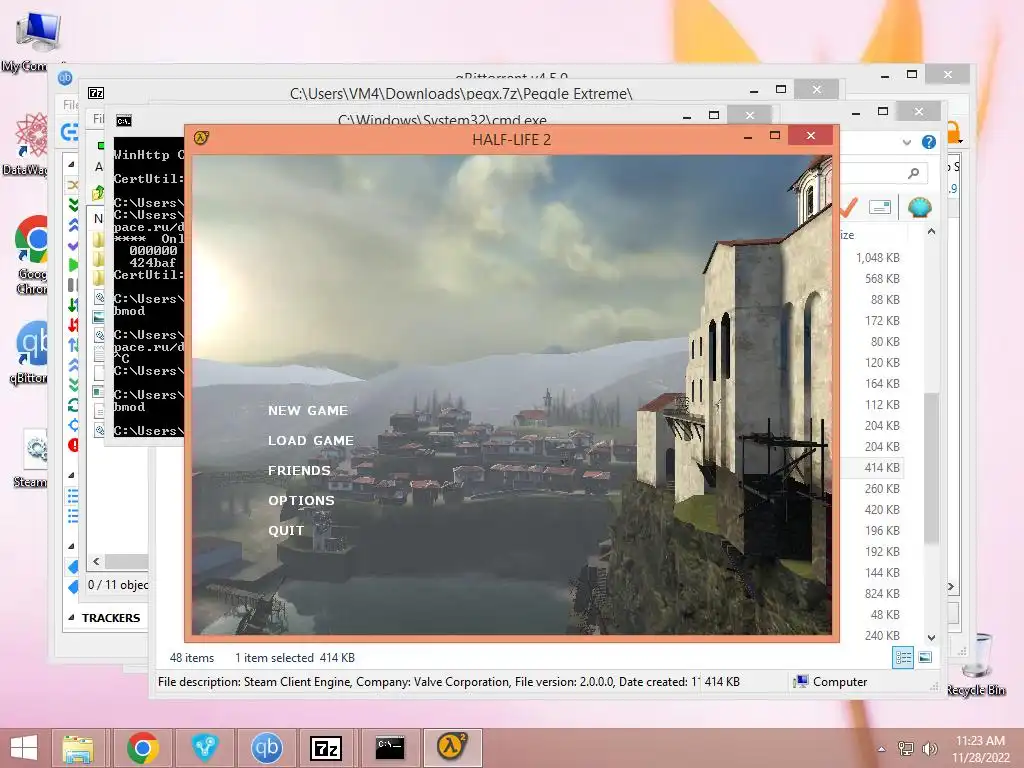Viewport: 1024px width, 768px height.
Task: Start a new game in Half-Life 2
Action: tap(308, 411)
